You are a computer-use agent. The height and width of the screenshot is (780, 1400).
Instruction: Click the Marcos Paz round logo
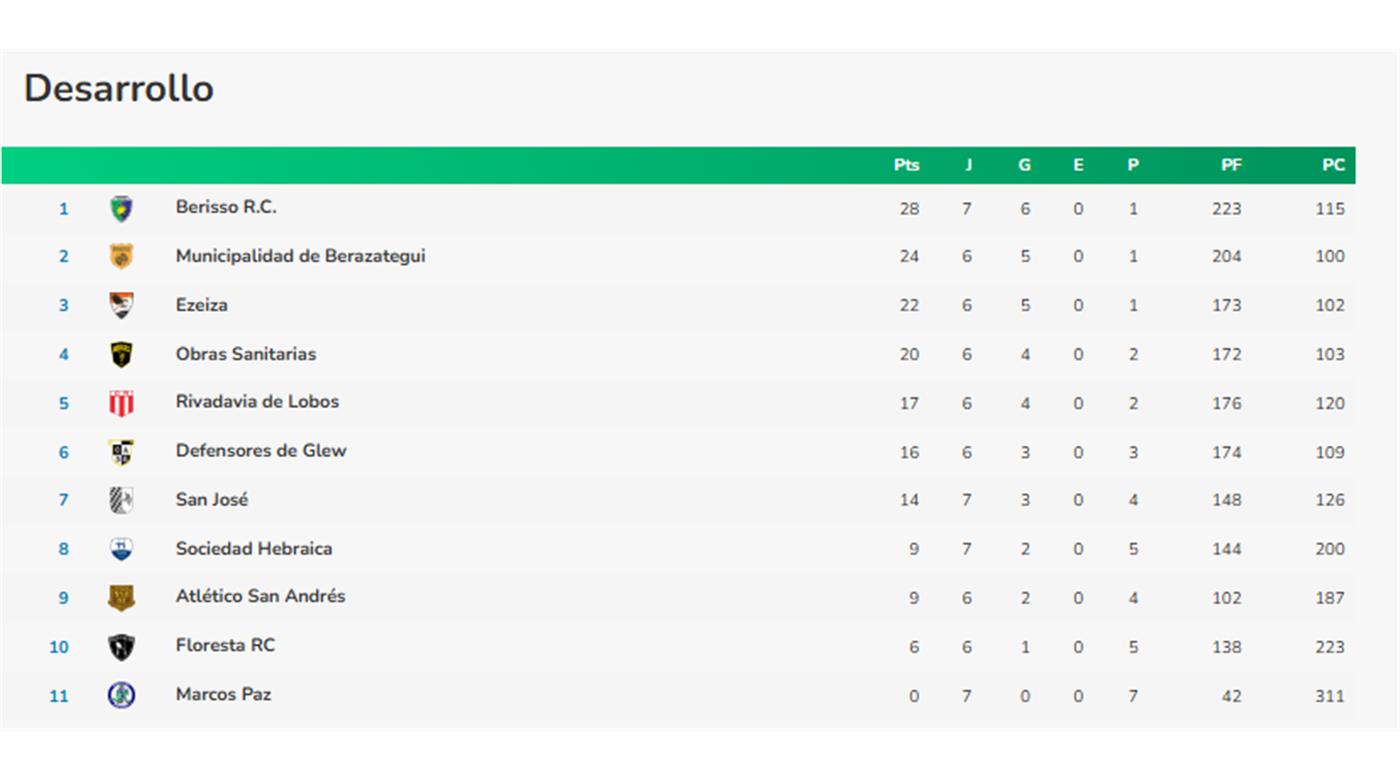click(x=121, y=695)
